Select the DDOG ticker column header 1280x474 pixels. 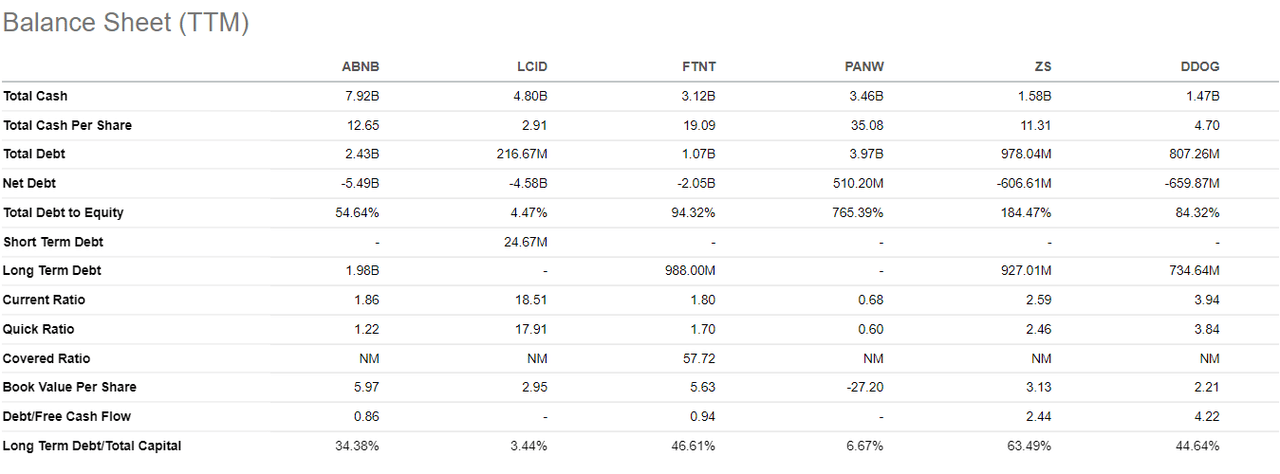click(x=1199, y=67)
